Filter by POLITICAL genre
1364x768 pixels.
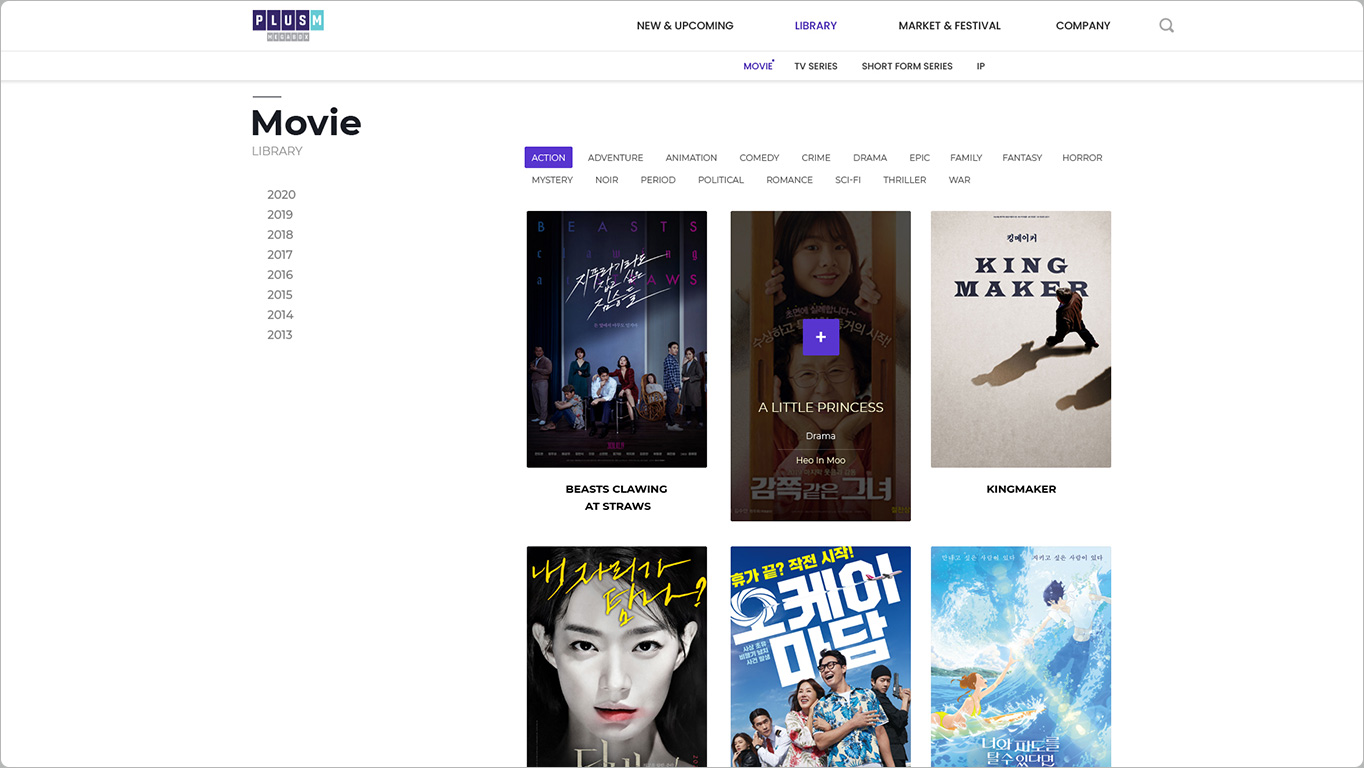point(721,180)
